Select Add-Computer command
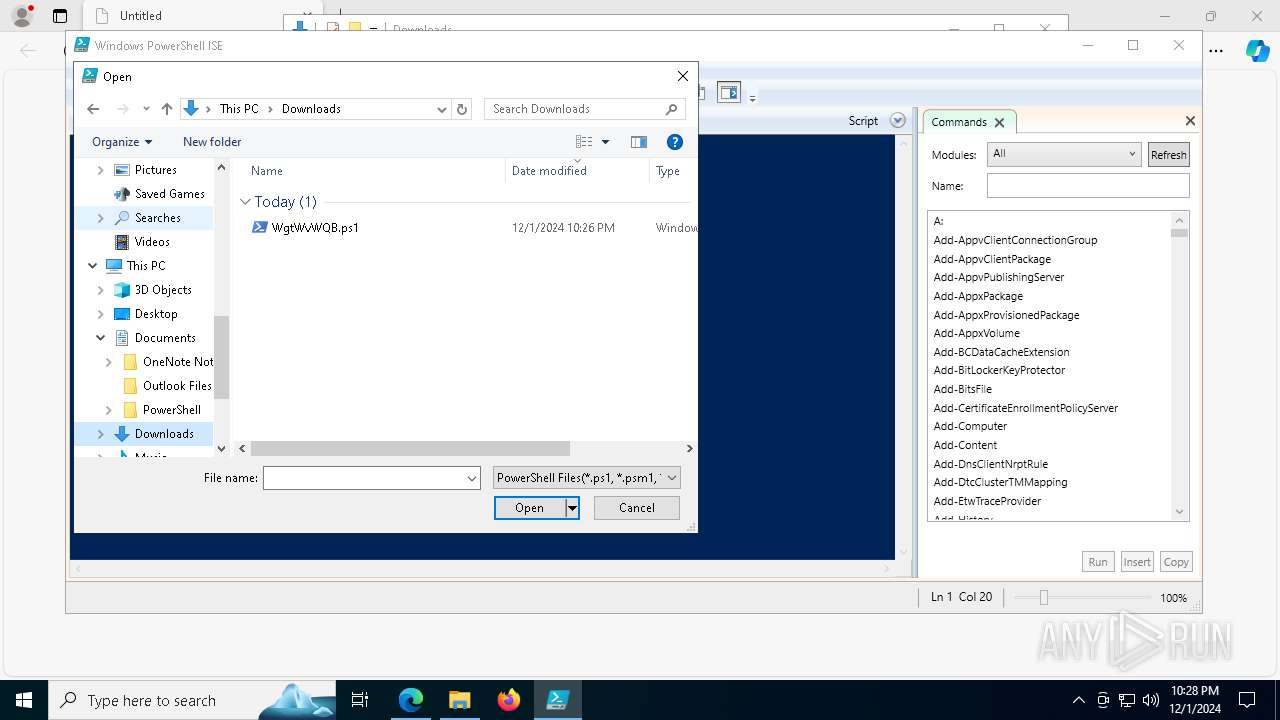 [970, 426]
